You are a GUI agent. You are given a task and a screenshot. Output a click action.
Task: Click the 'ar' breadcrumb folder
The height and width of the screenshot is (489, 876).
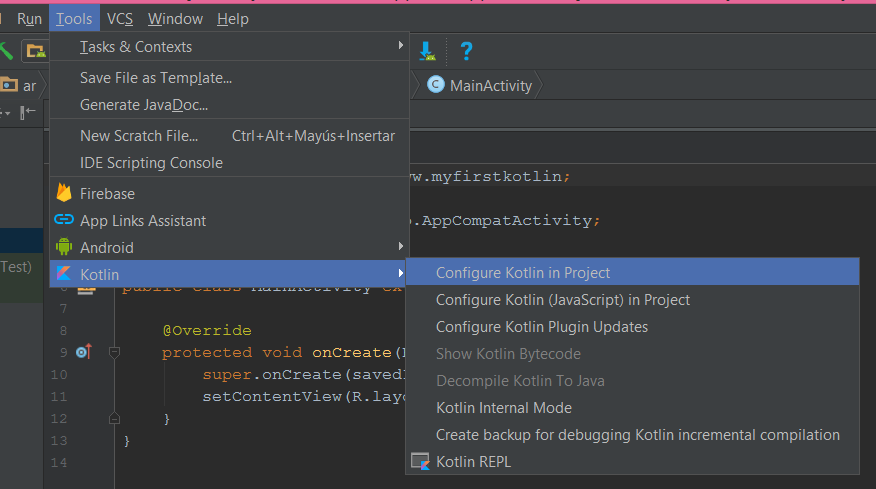pos(18,86)
